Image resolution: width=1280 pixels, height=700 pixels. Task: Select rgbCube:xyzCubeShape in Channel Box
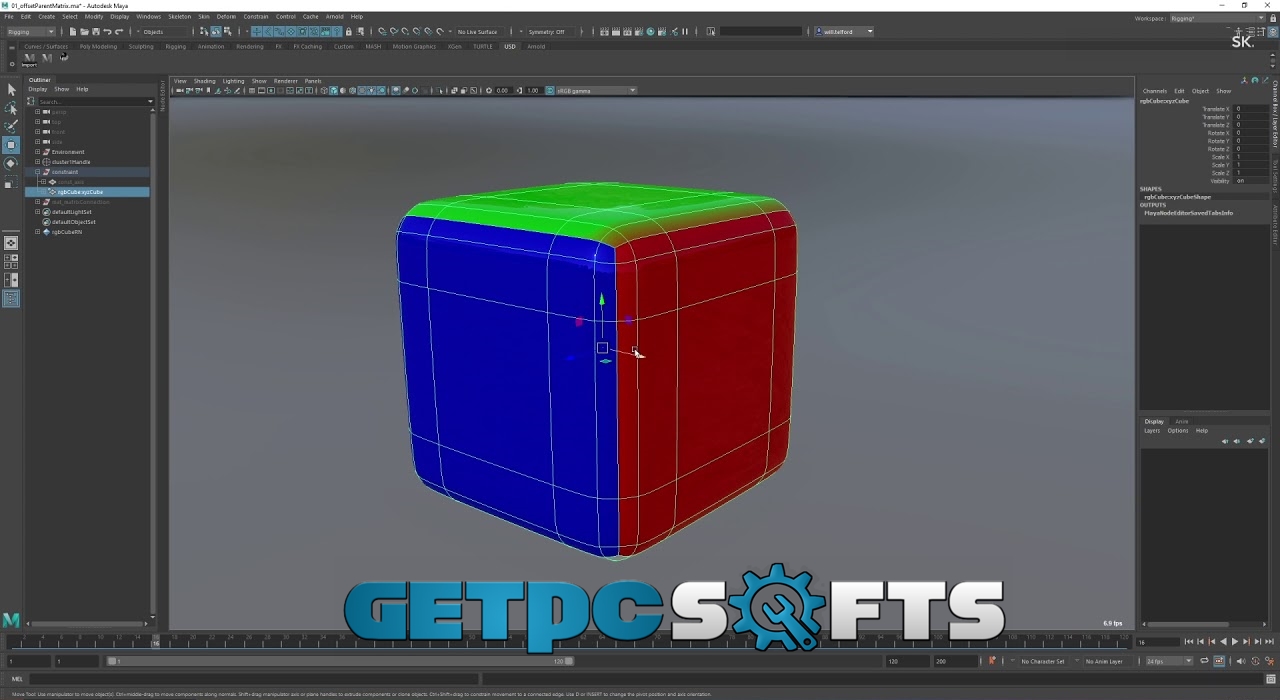[x=1177, y=197]
